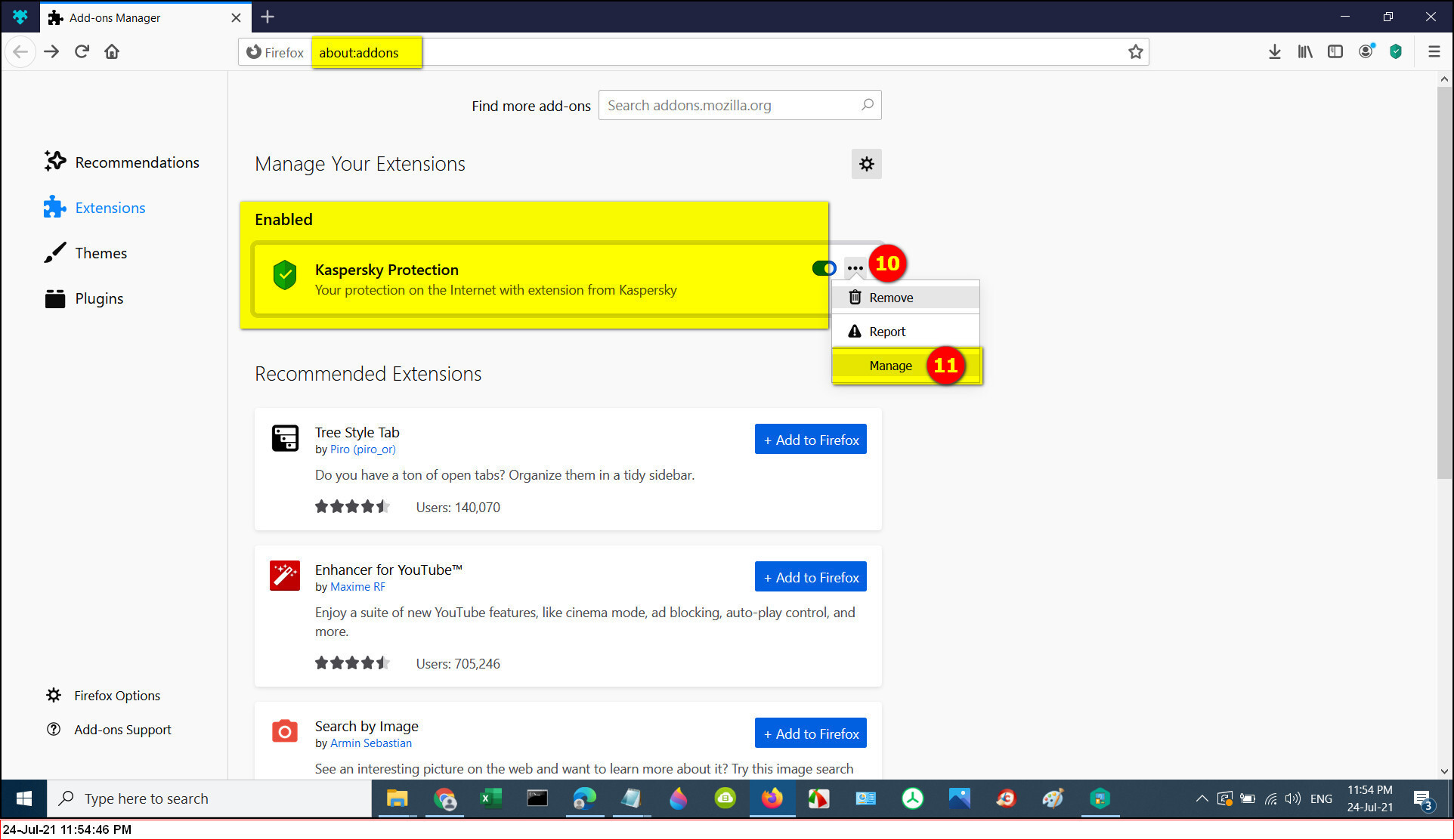Click the browser back arrow

tap(20, 52)
